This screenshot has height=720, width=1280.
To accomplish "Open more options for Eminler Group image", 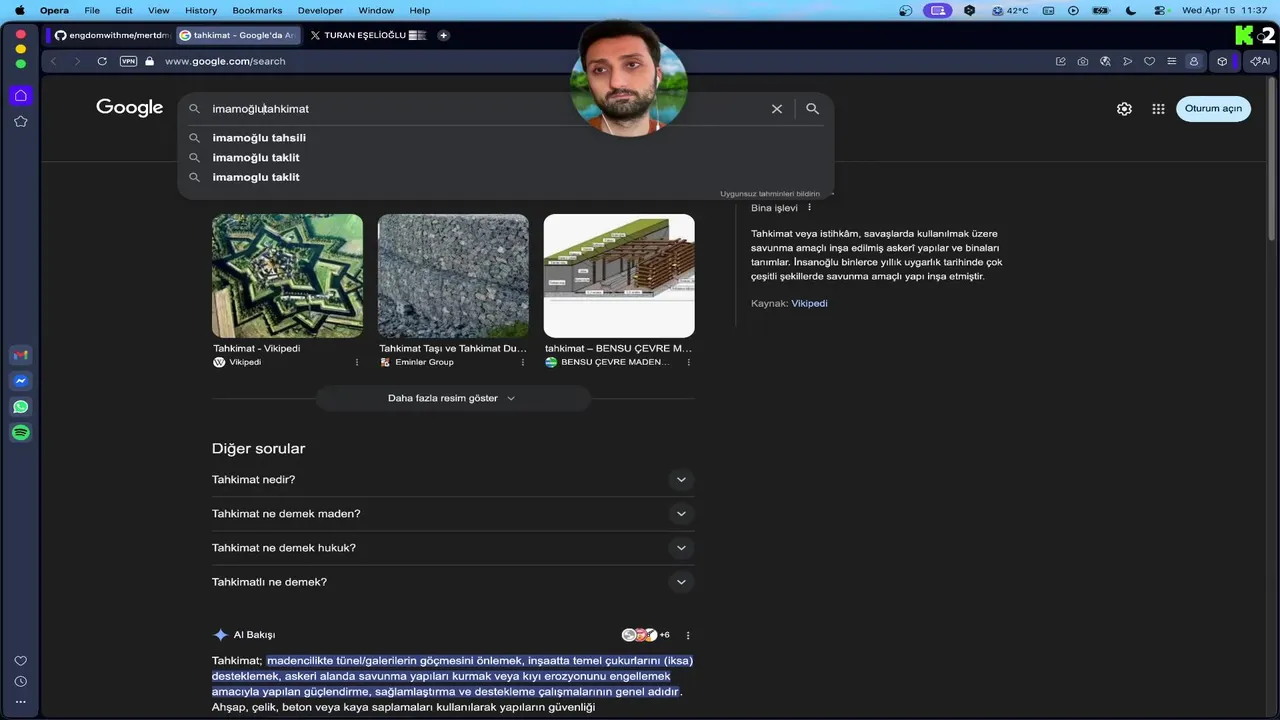I will coord(523,362).
